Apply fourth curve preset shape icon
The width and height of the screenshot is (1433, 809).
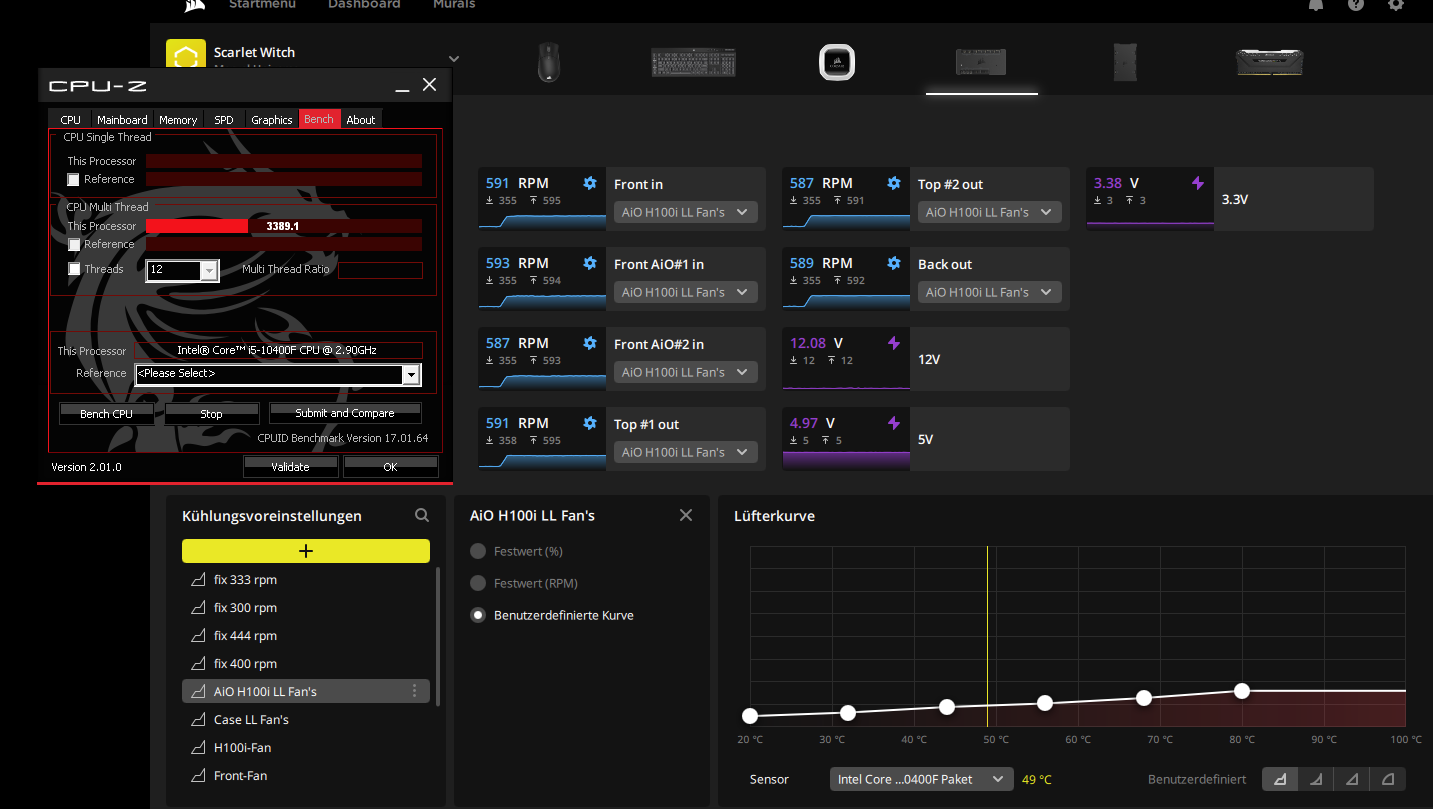1388,779
